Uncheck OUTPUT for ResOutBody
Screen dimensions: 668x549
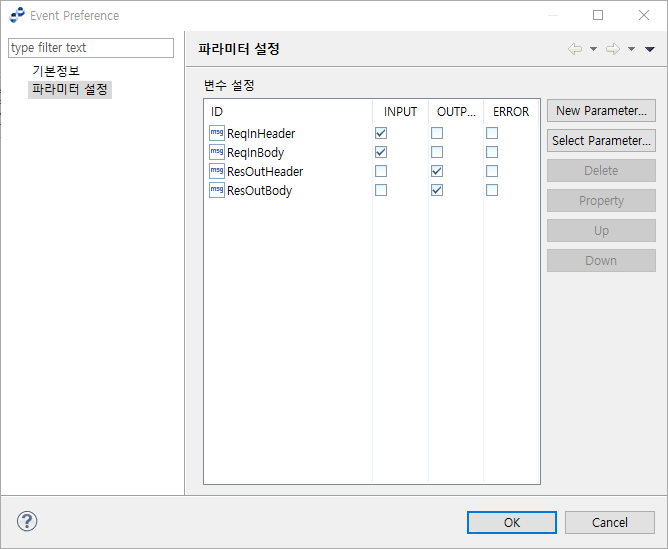437,190
